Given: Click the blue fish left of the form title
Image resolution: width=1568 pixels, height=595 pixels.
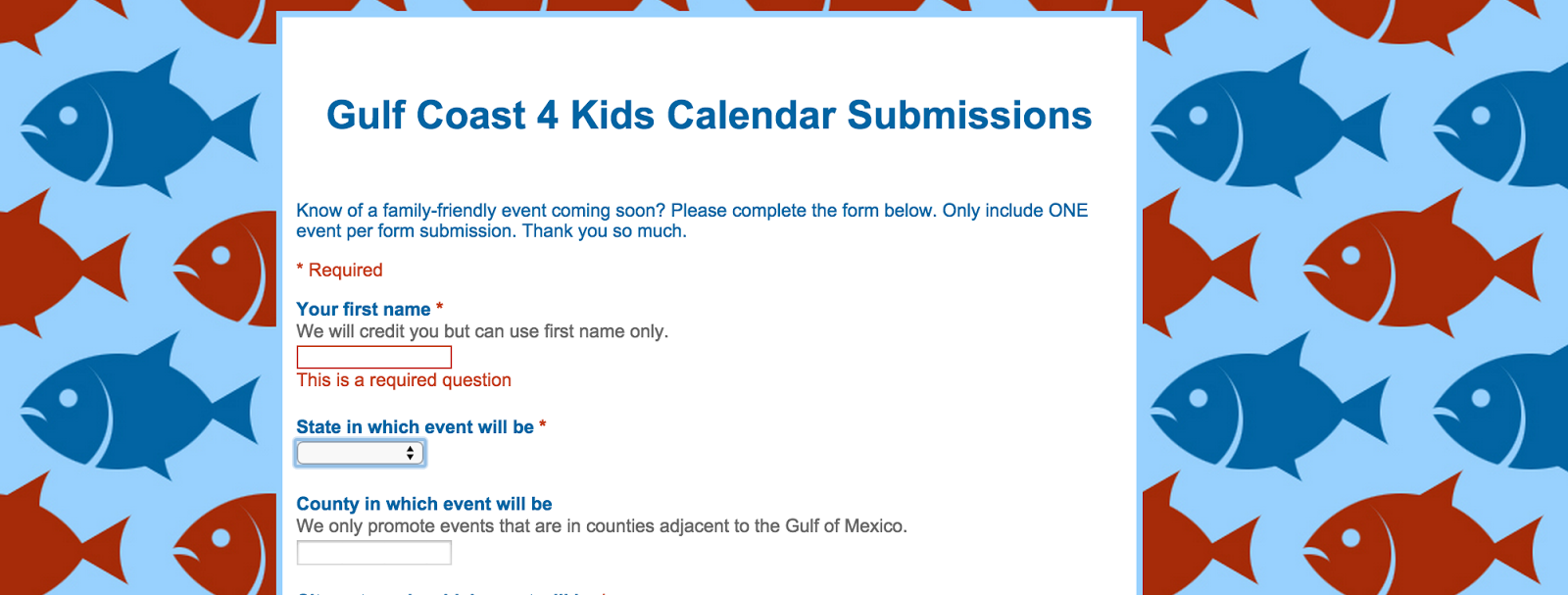Looking at the screenshot, I should tap(137, 123).
